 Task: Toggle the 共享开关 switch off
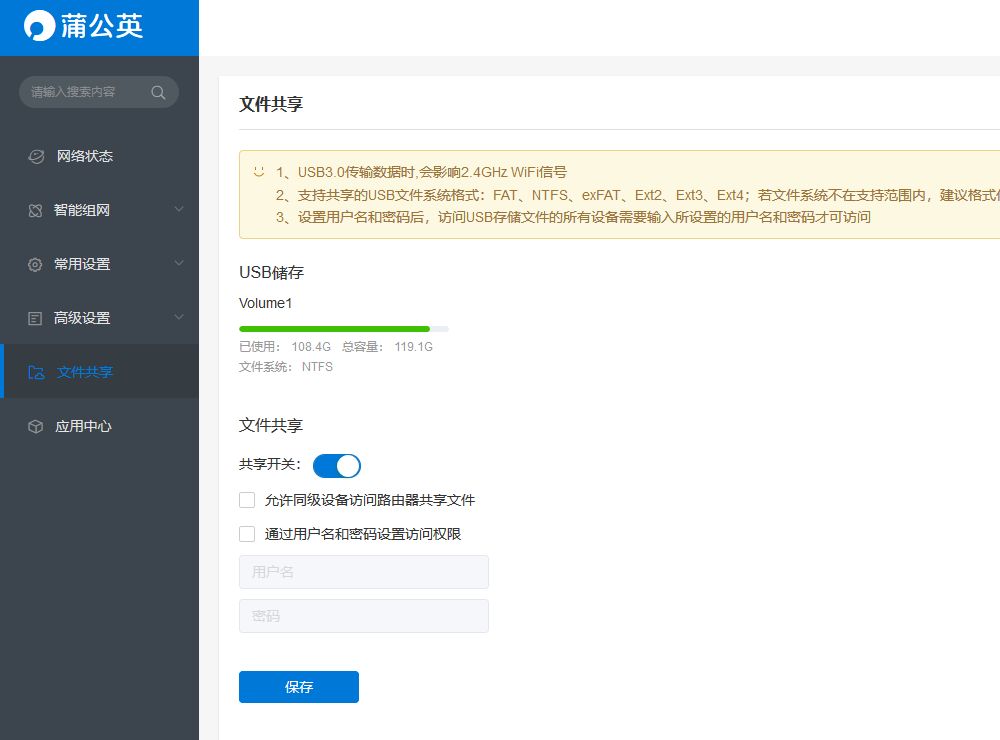pos(337,466)
